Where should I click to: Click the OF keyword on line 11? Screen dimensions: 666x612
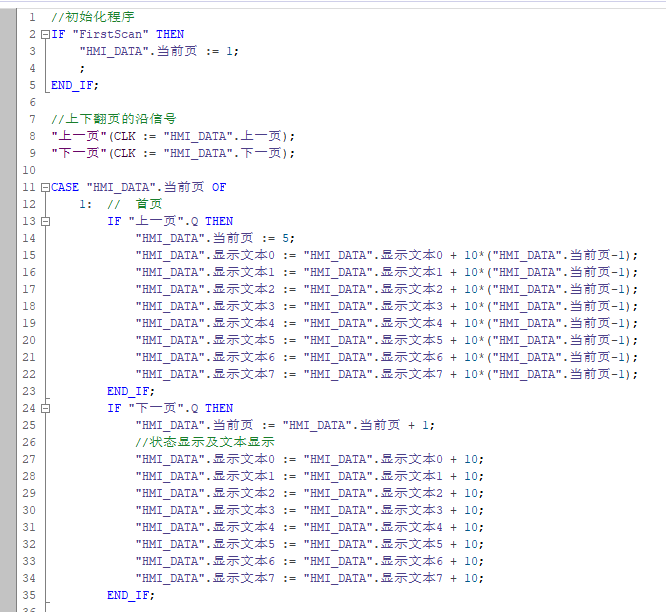pyautogui.click(x=219, y=187)
